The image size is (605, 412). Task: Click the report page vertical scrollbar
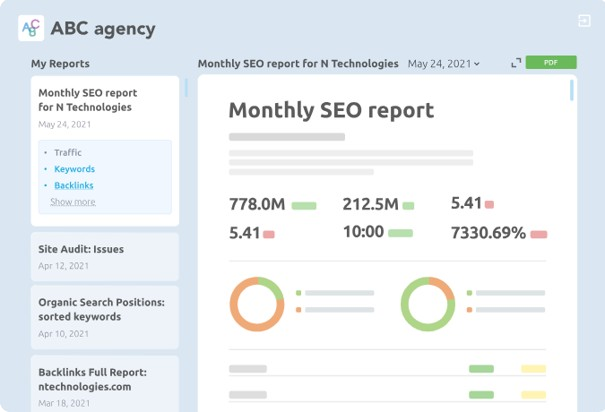coord(572,91)
